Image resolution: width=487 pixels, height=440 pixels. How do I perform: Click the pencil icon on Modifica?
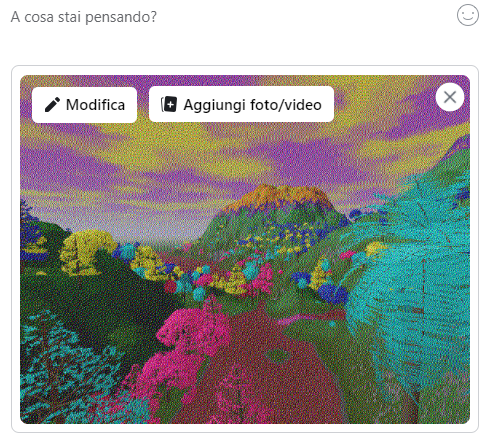pyautogui.click(x=52, y=105)
